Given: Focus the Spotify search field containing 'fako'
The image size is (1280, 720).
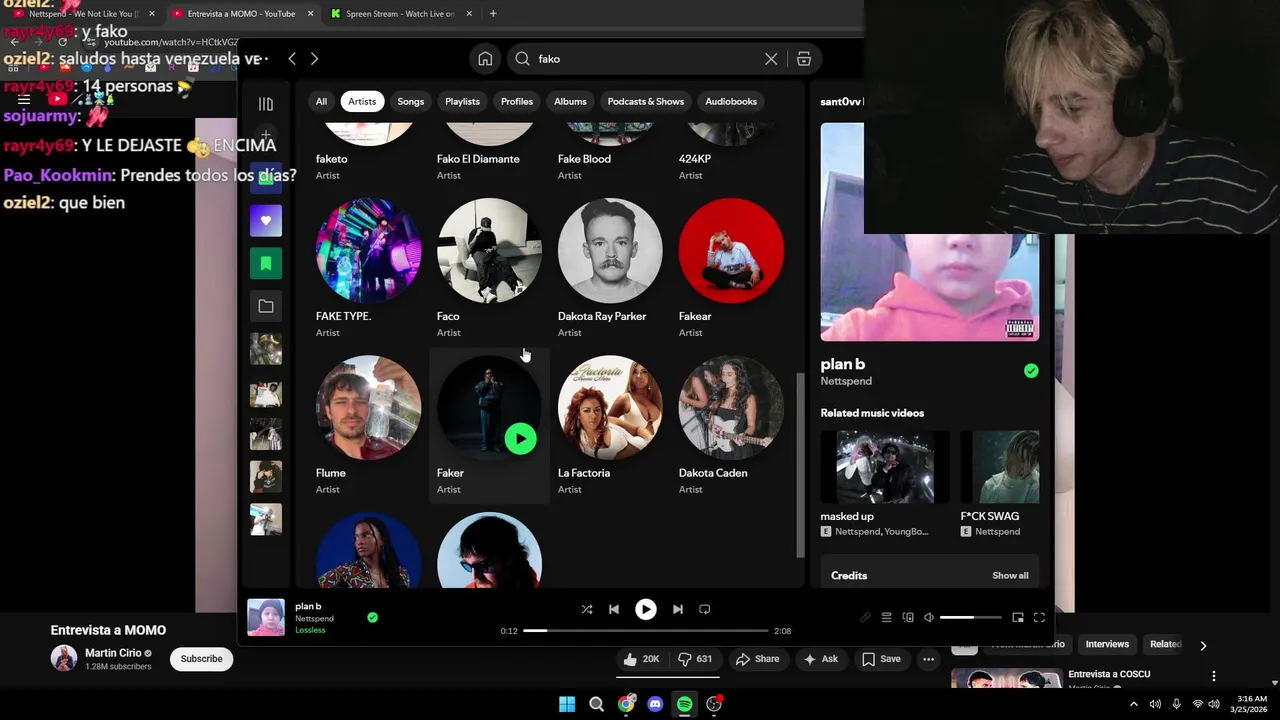Looking at the screenshot, I should (x=646, y=59).
